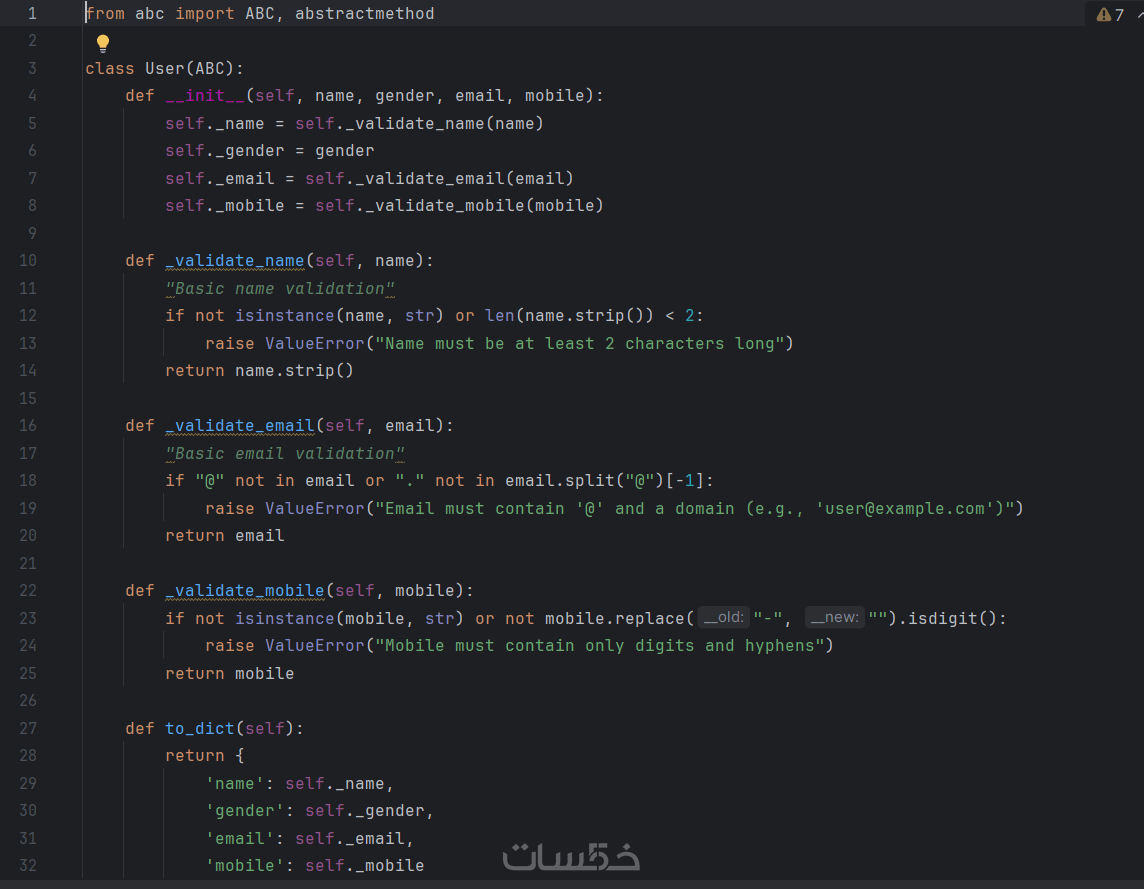Click 'return mobile' statement
The width and height of the screenshot is (1144, 889).
click(x=230, y=674)
